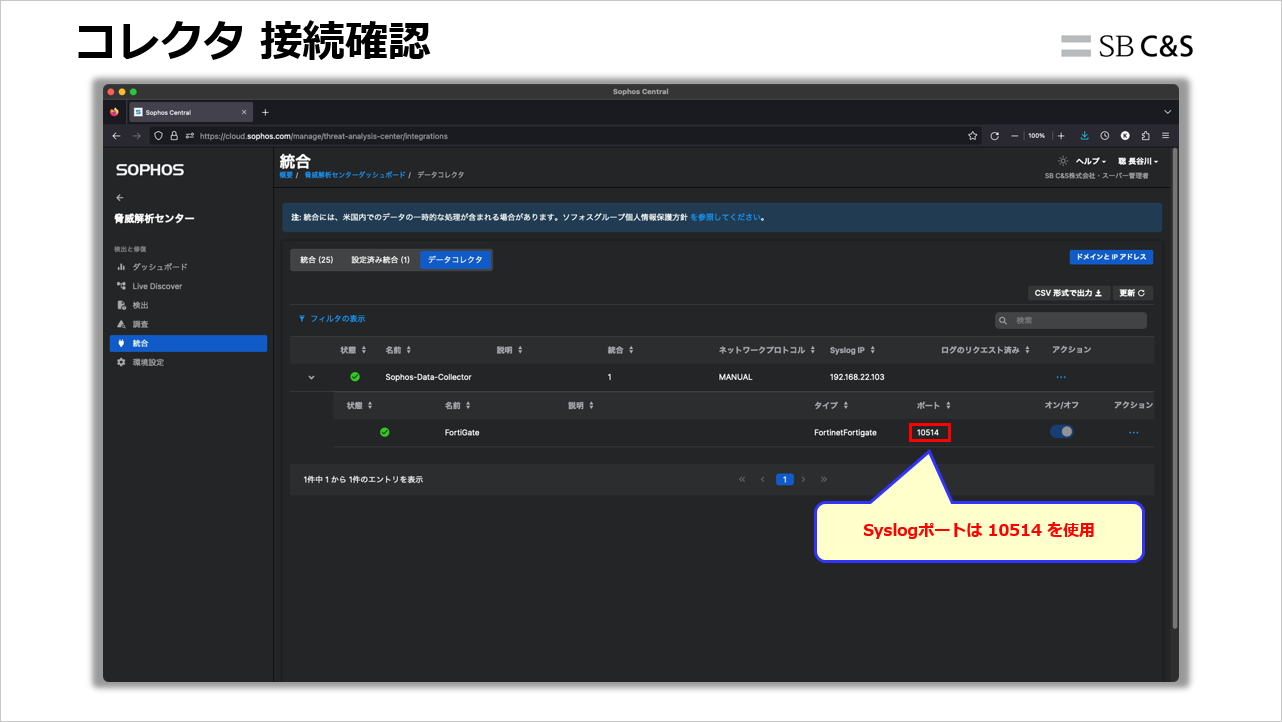
Task: Open the ヘルプ dropdown
Action: [1090, 161]
